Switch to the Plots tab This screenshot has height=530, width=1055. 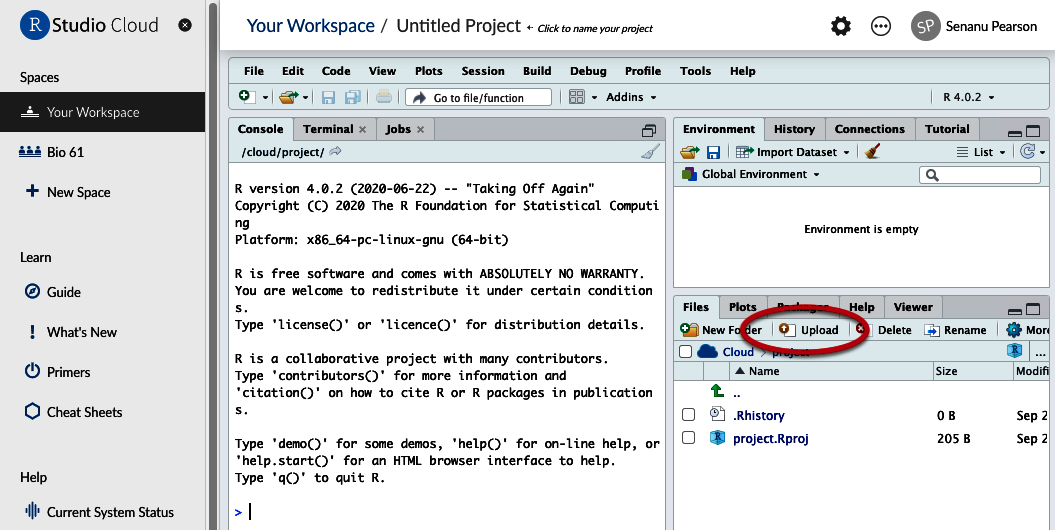[742, 307]
